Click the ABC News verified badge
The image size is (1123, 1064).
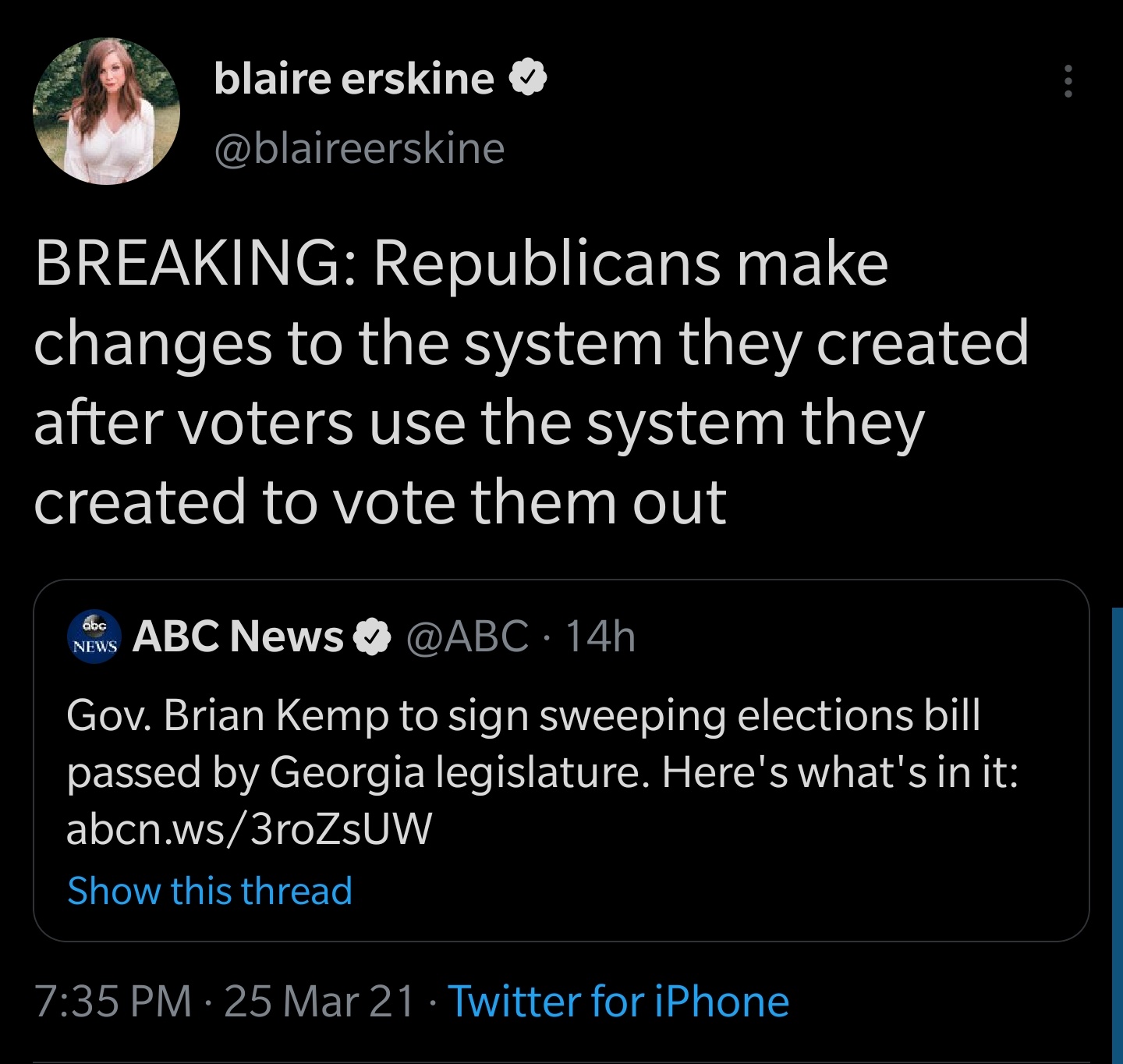pyautogui.click(x=373, y=637)
